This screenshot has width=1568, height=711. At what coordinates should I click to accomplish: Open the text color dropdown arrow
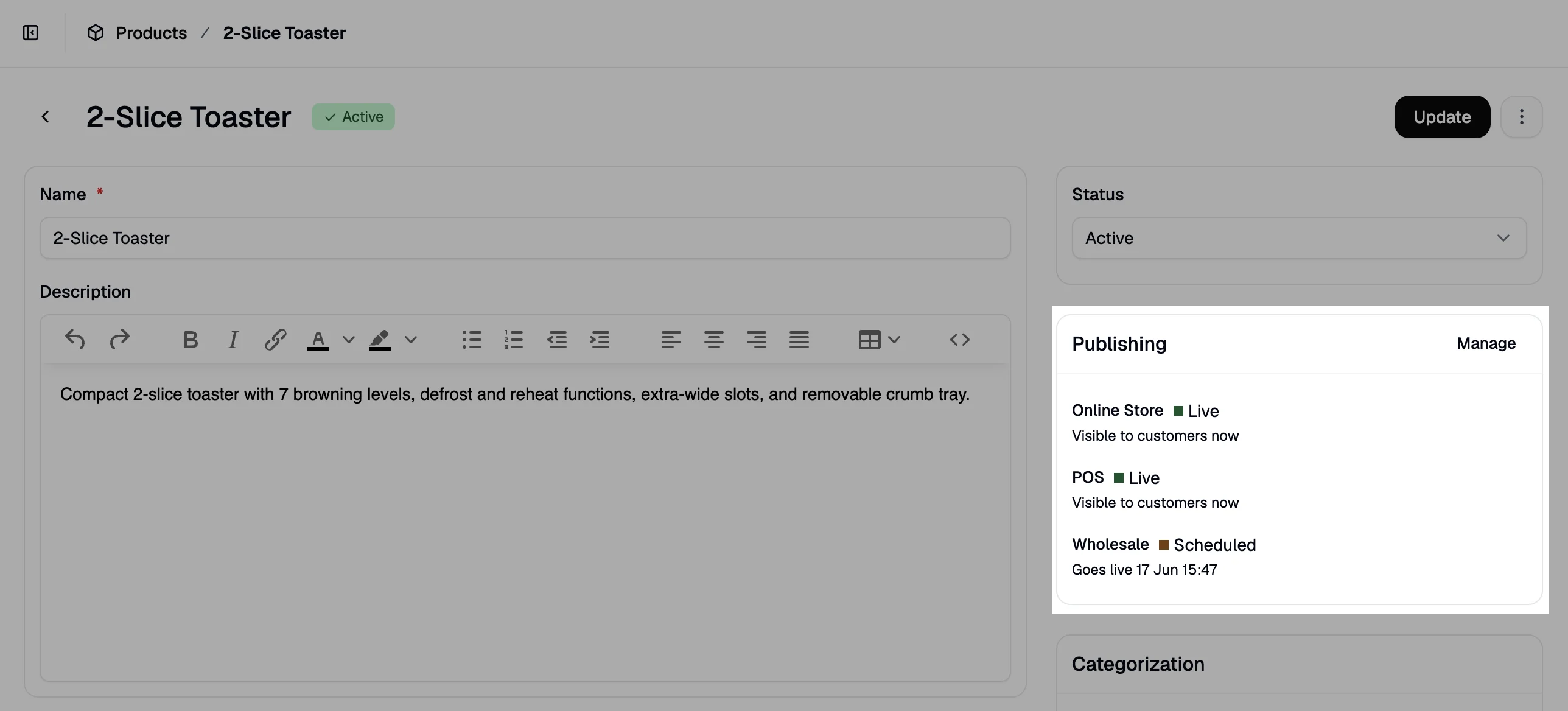pos(348,340)
